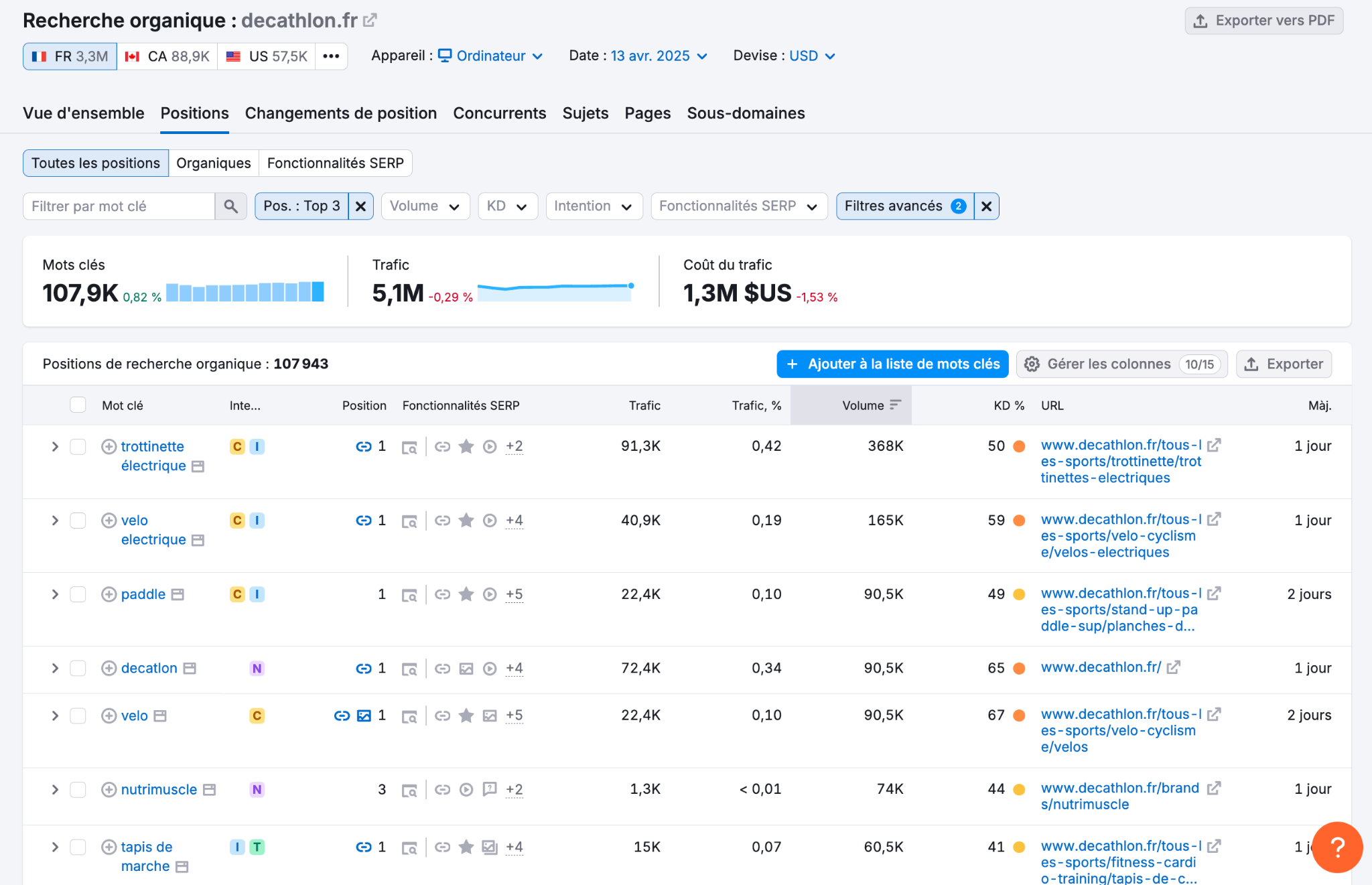Viewport: 1372px width, 885px height.
Task: Open external link for trottinettes-electriques URL
Action: pyautogui.click(x=1214, y=446)
